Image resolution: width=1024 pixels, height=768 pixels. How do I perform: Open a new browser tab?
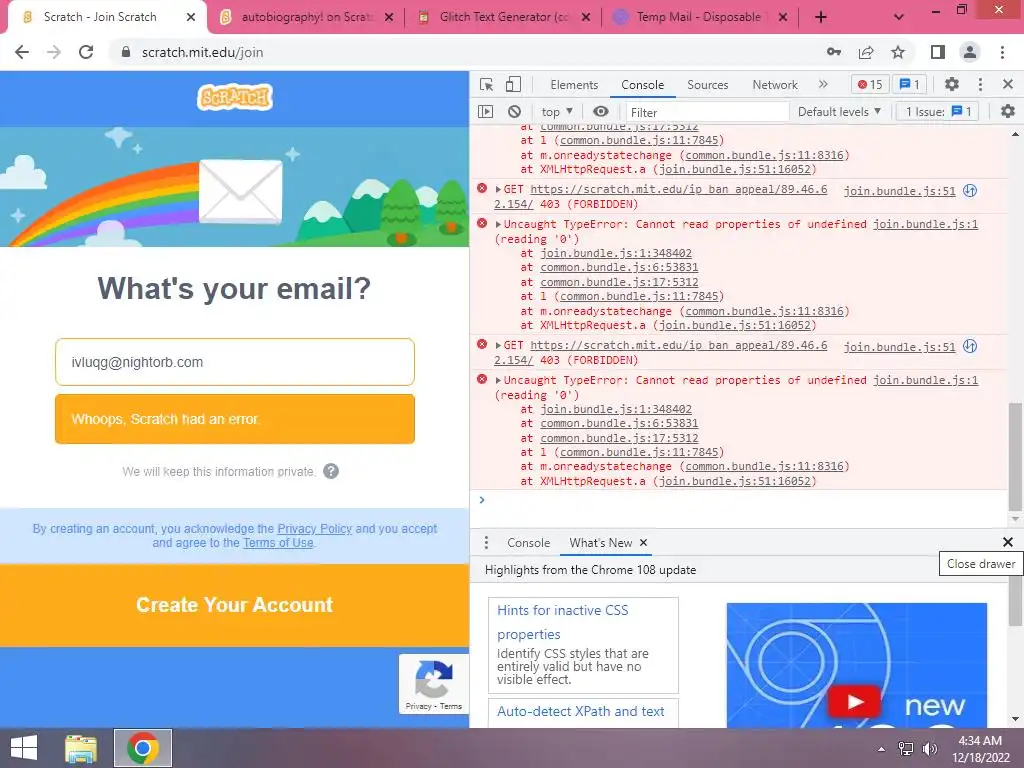tap(821, 18)
